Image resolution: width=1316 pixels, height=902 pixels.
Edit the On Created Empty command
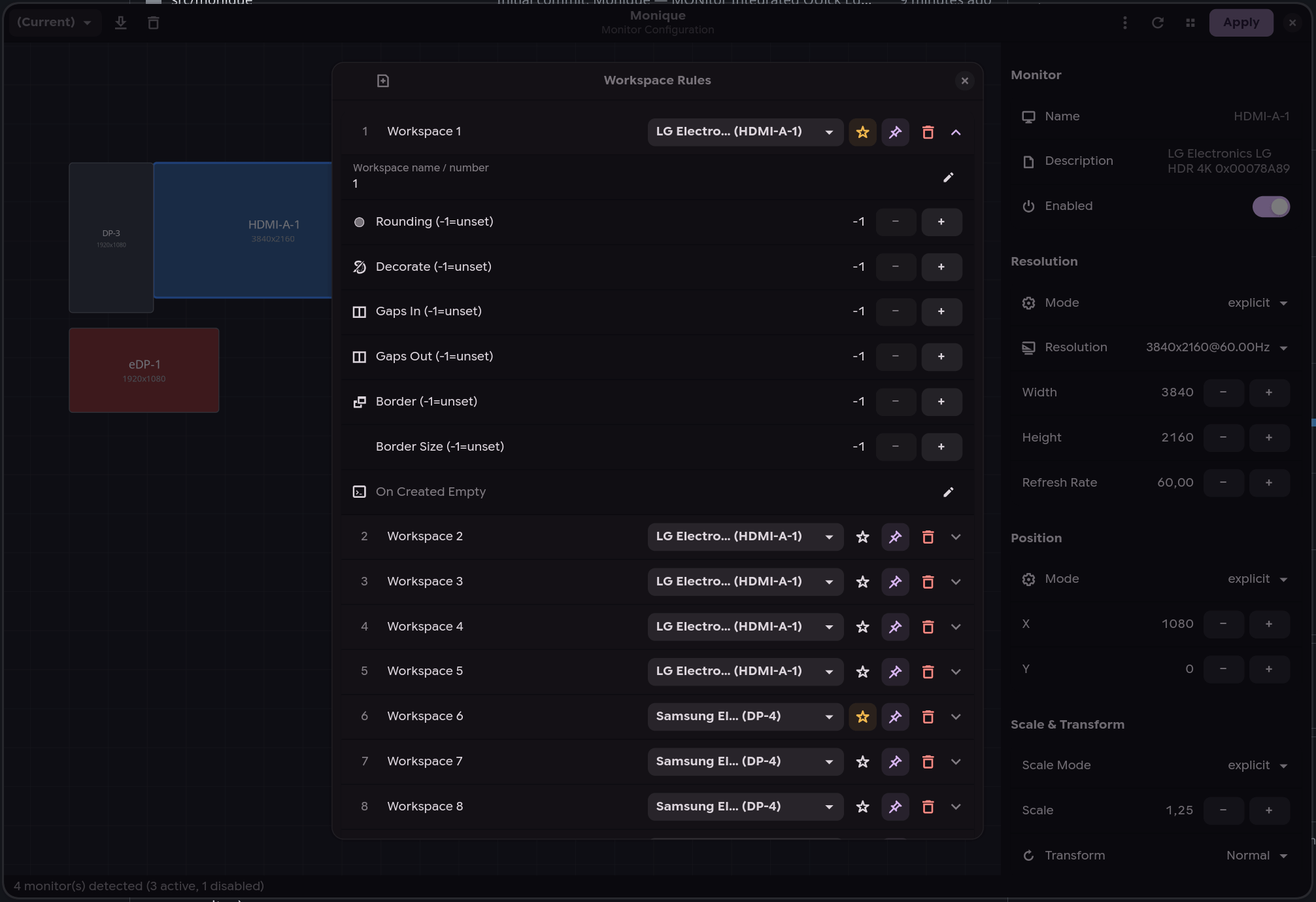948,492
